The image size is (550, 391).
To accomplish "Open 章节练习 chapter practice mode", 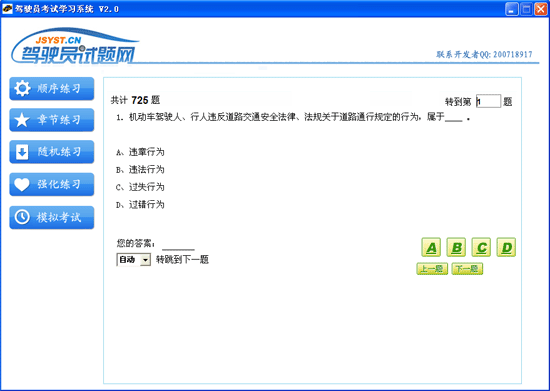I will point(52,120).
